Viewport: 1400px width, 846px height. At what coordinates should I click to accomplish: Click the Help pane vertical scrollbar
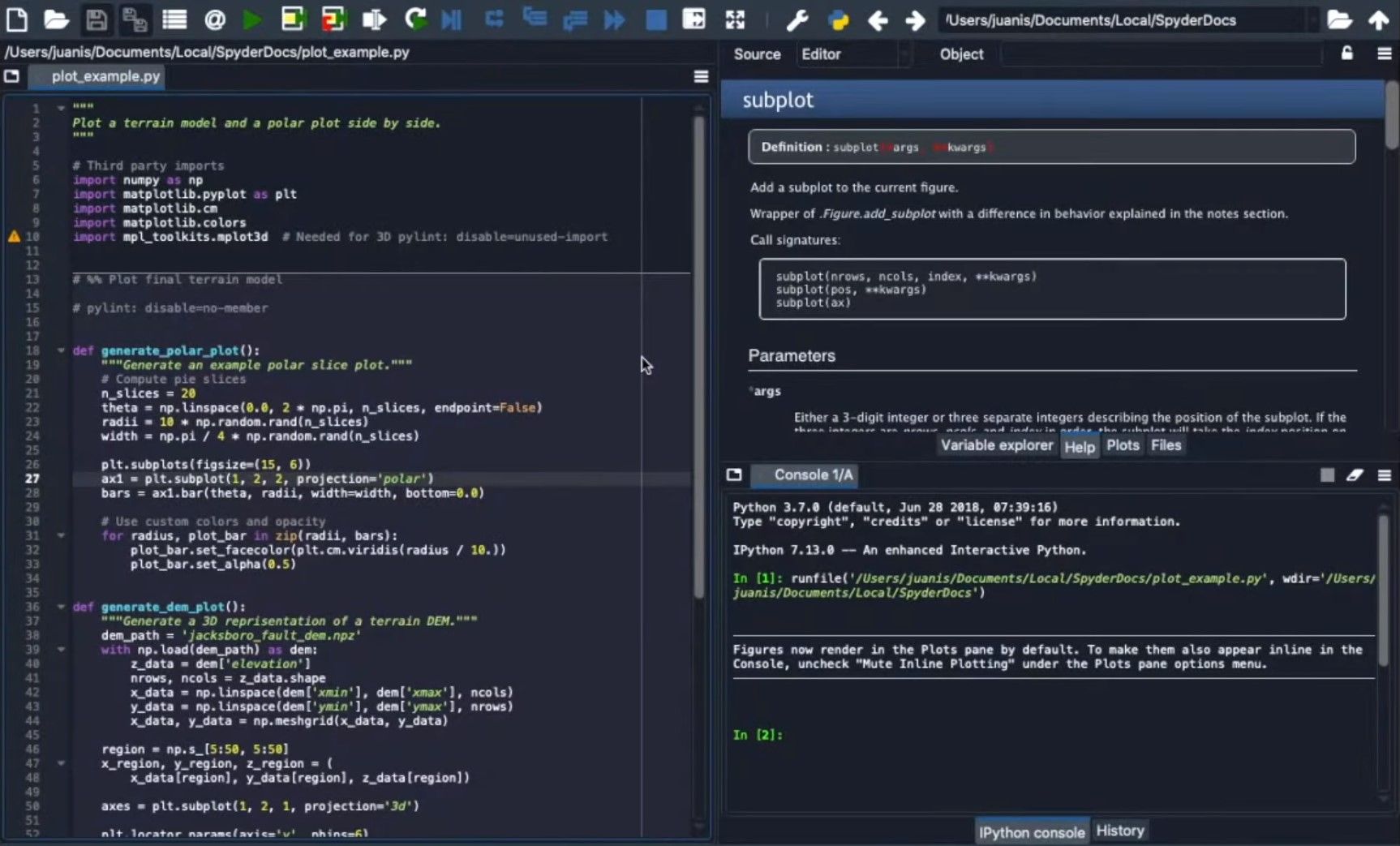tap(1392, 115)
